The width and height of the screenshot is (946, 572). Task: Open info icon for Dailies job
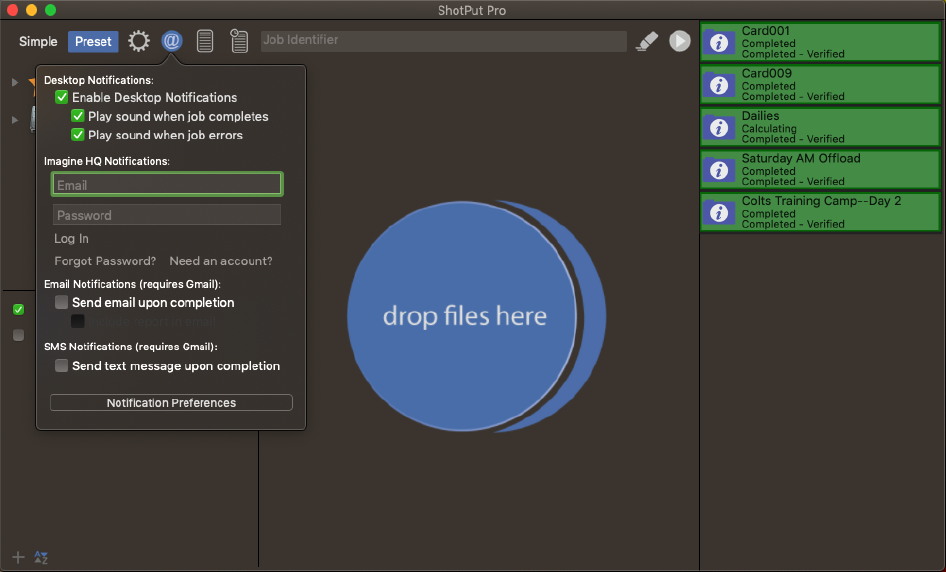(x=719, y=127)
